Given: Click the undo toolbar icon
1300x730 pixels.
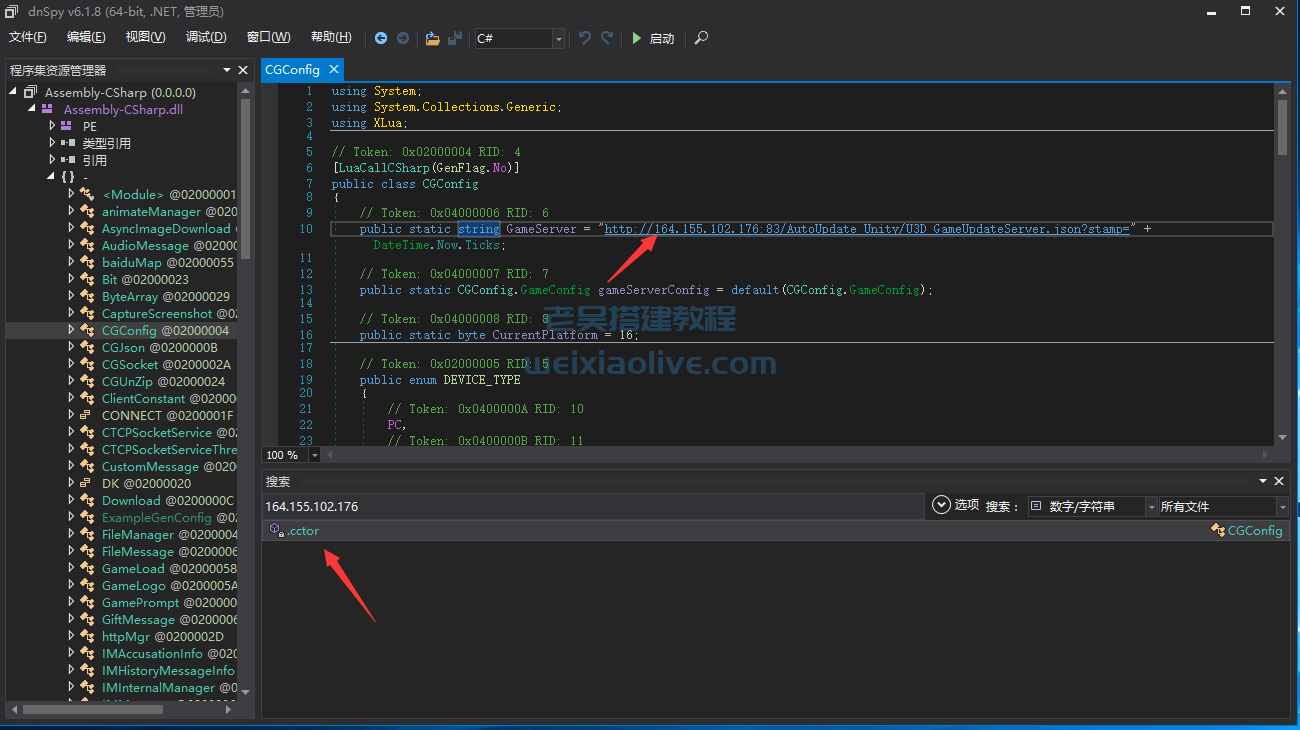Looking at the screenshot, I should pyautogui.click(x=585, y=38).
